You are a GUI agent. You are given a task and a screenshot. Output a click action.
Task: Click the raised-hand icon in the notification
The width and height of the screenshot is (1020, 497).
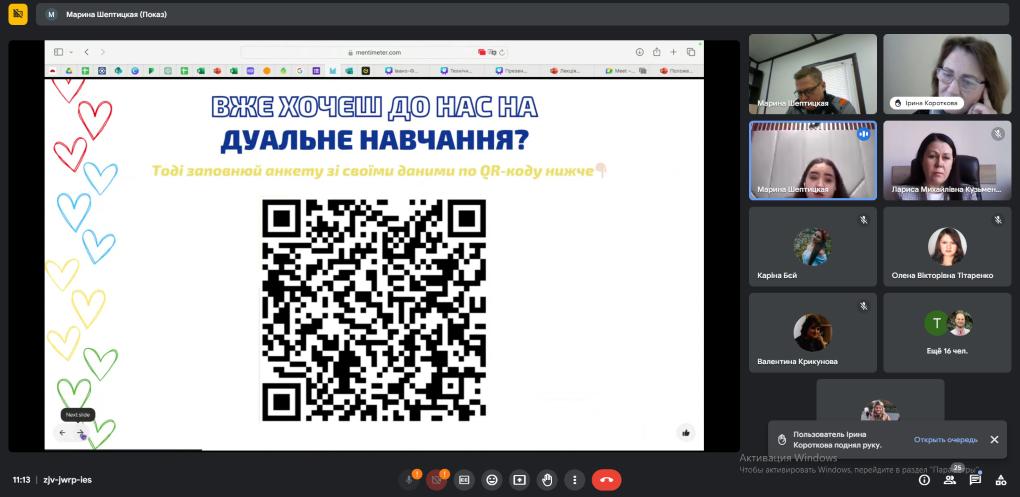pos(782,440)
